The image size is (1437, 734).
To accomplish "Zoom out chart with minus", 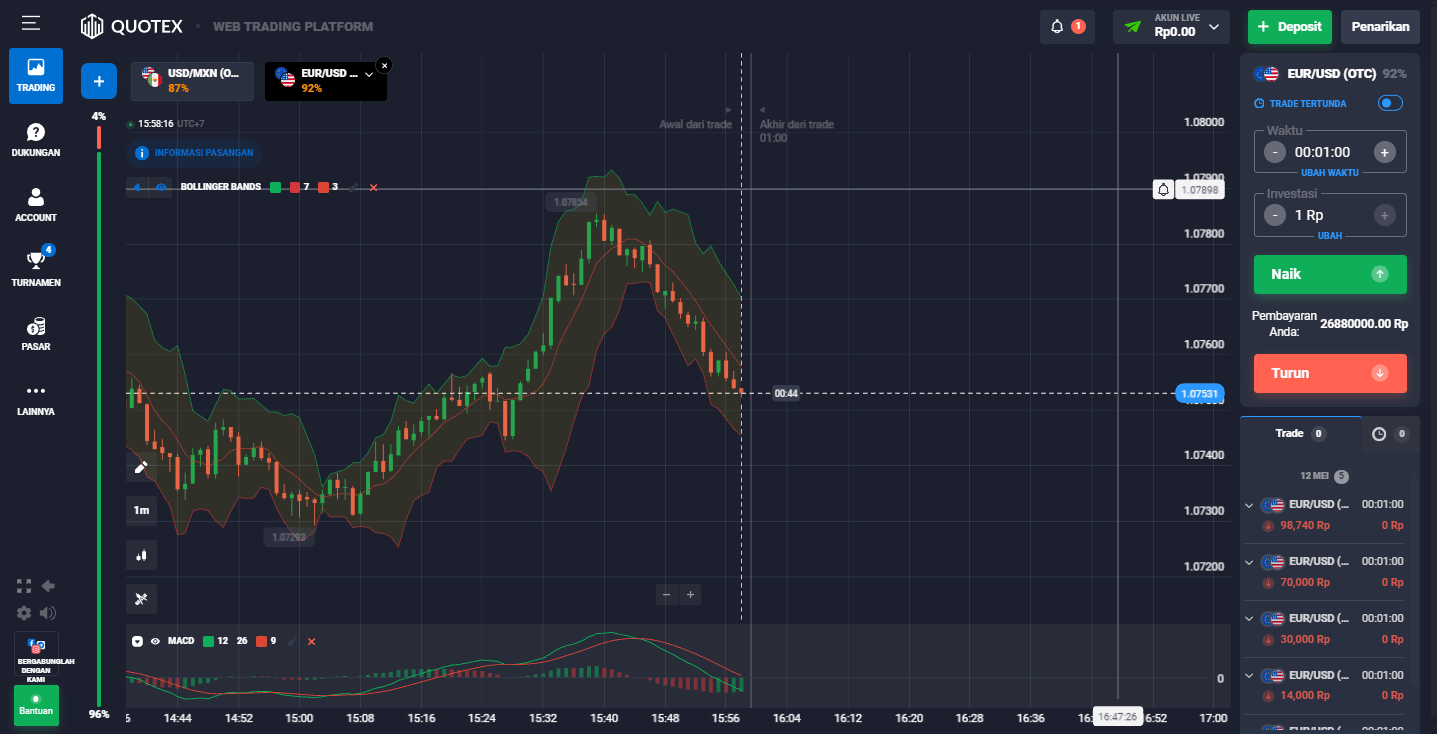I will pos(667,594).
